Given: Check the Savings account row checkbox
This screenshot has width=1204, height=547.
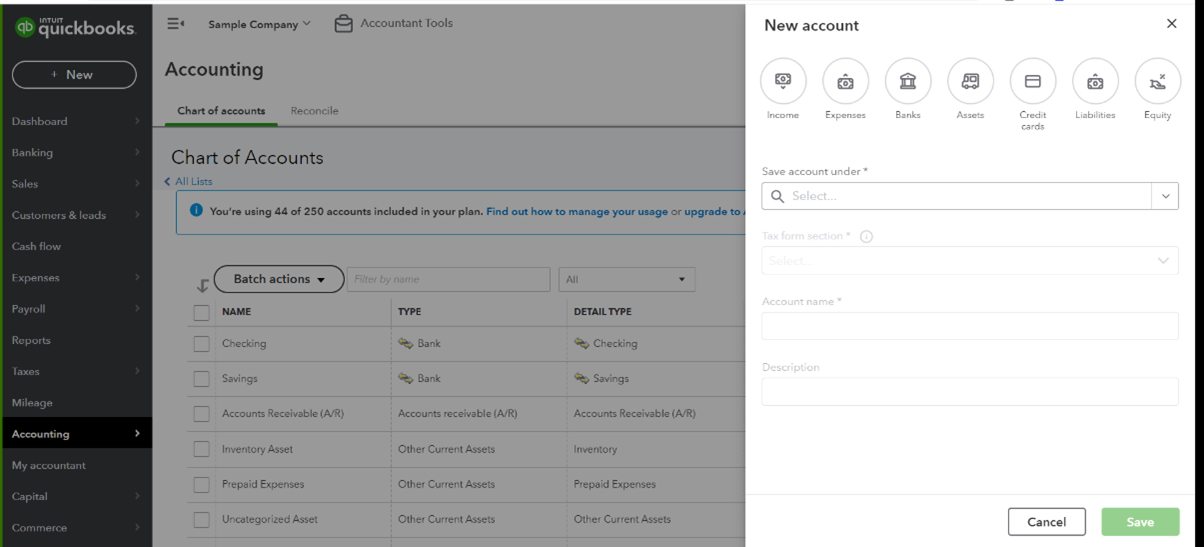Looking at the screenshot, I should tap(202, 379).
